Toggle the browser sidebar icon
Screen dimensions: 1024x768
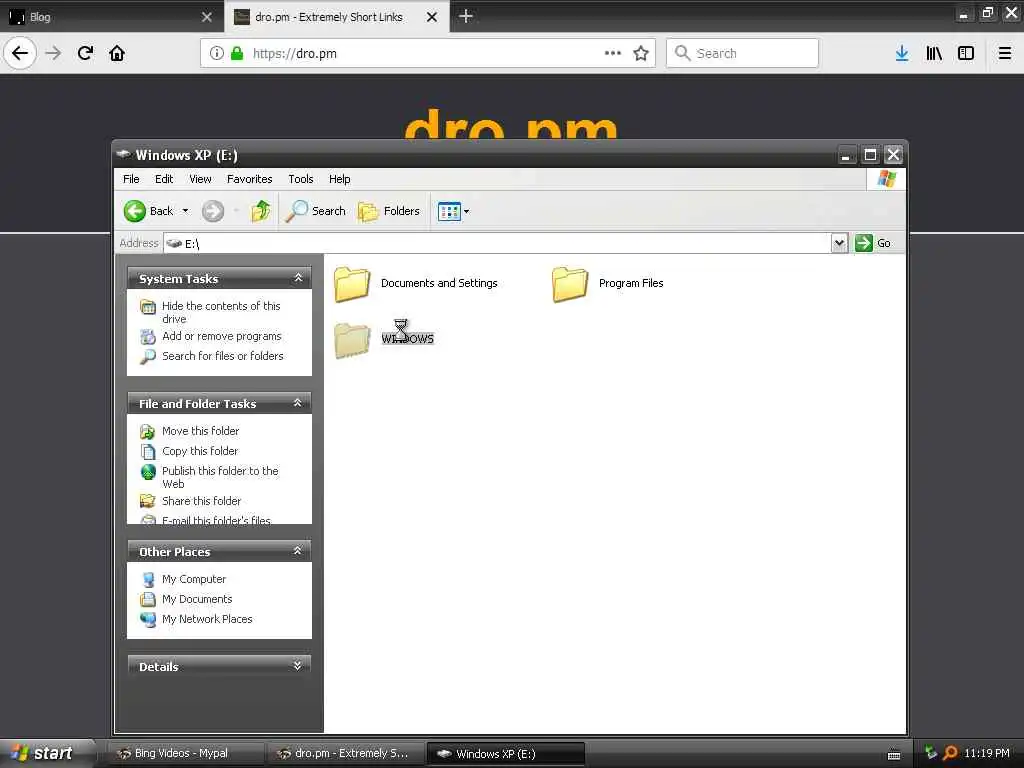(x=966, y=54)
